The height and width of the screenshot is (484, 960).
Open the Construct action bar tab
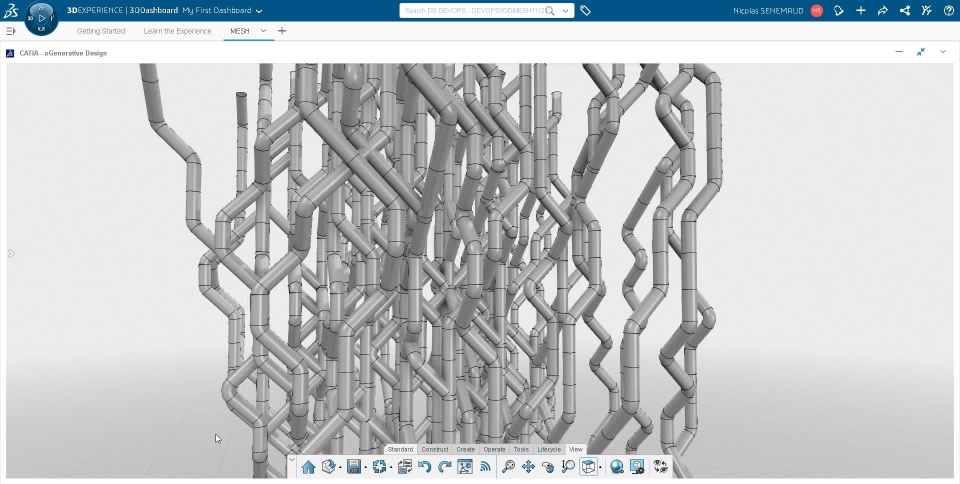[435, 449]
